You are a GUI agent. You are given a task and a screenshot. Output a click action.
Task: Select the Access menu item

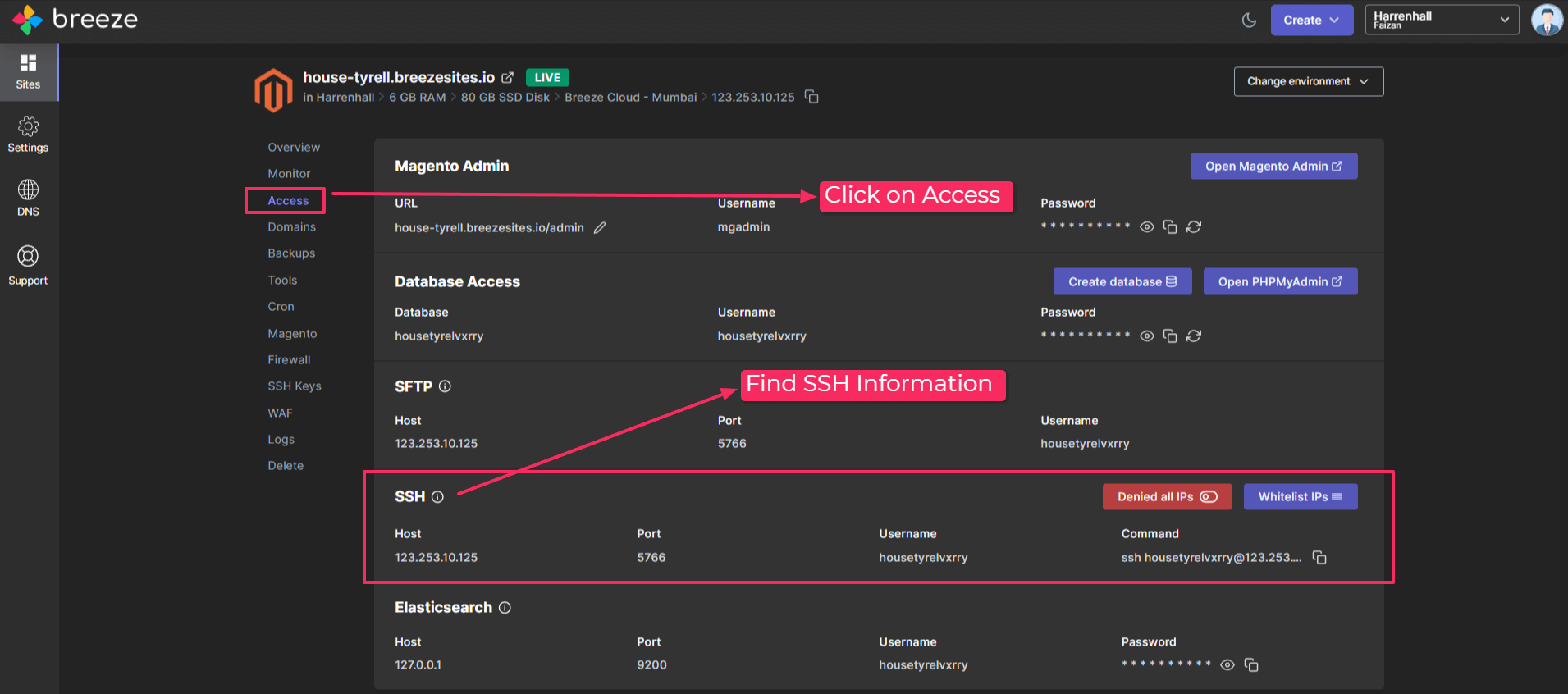click(x=288, y=201)
